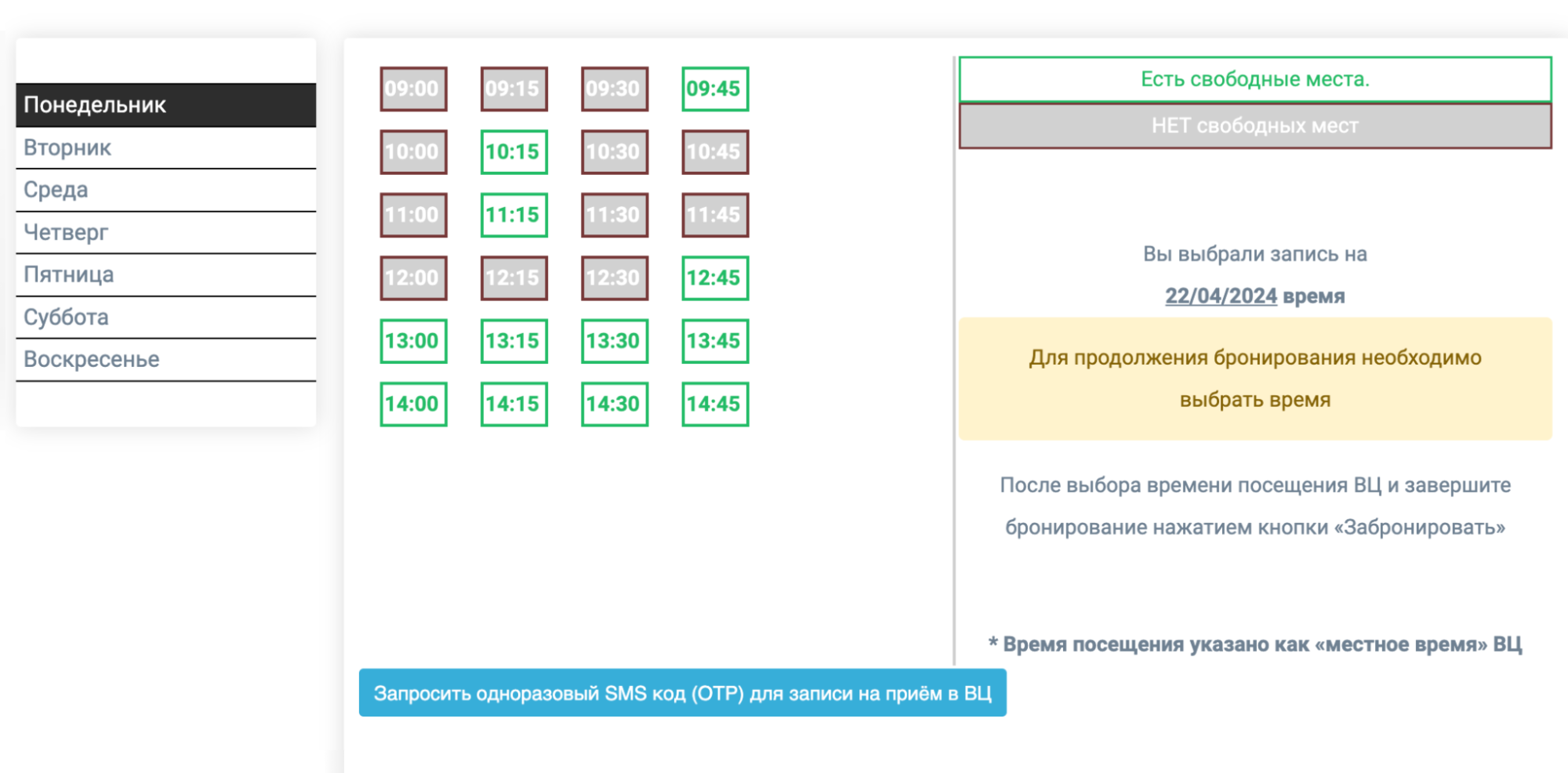Switch to Вторник day
The height and width of the screenshot is (773, 1568).
(165, 148)
